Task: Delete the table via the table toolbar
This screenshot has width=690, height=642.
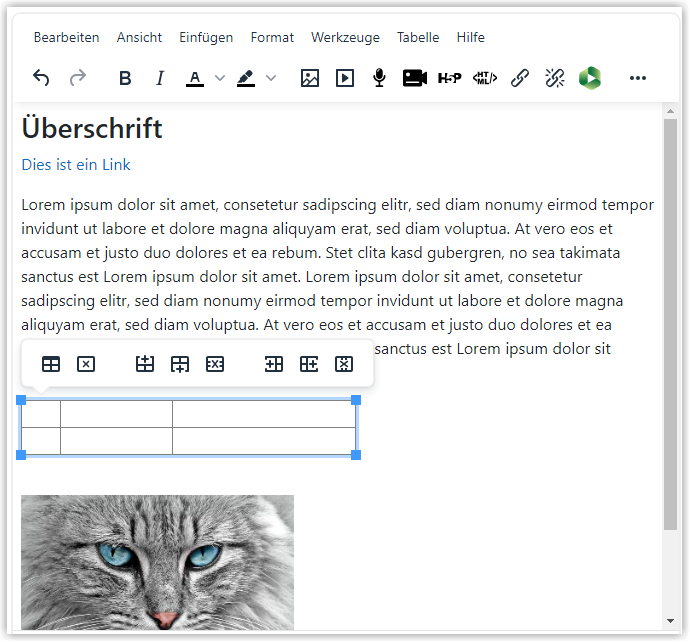Action: (86, 364)
